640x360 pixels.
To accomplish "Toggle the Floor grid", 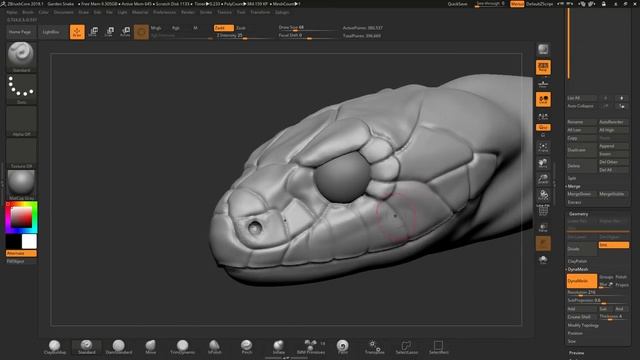I will pos(543,84).
